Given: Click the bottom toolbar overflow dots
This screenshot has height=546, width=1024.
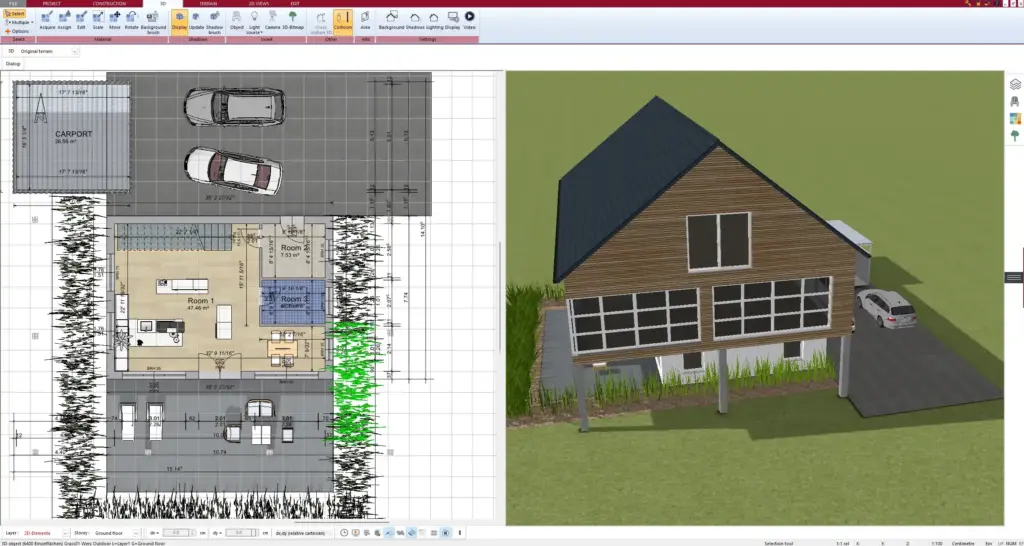Looking at the screenshot, I should (460, 533).
